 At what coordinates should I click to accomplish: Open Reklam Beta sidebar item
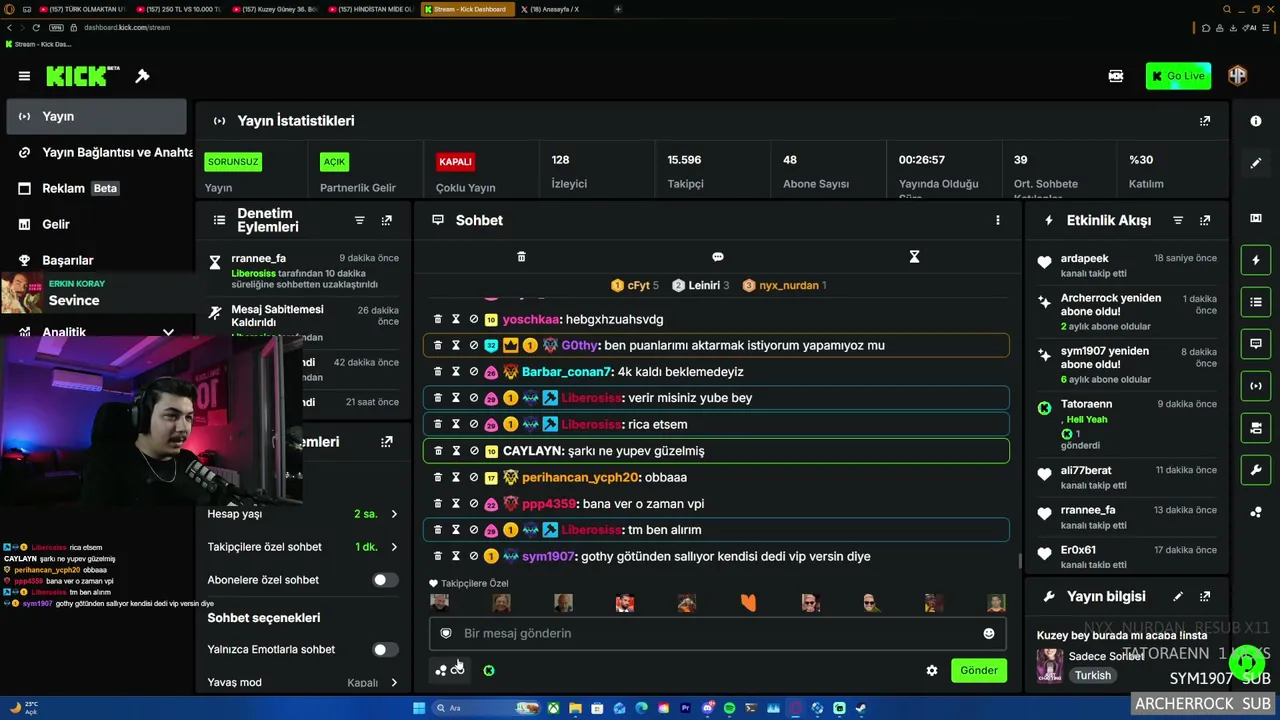(x=96, y=189)
